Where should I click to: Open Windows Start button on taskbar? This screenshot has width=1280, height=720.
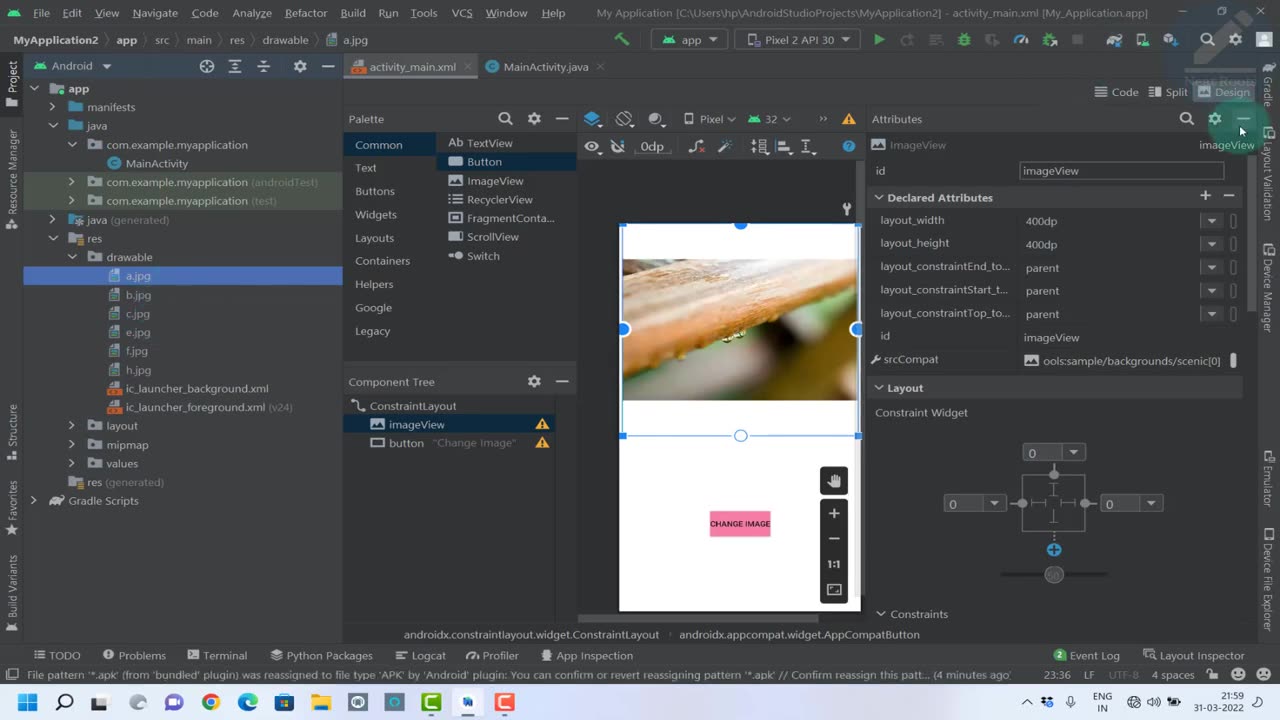(27, 703)
